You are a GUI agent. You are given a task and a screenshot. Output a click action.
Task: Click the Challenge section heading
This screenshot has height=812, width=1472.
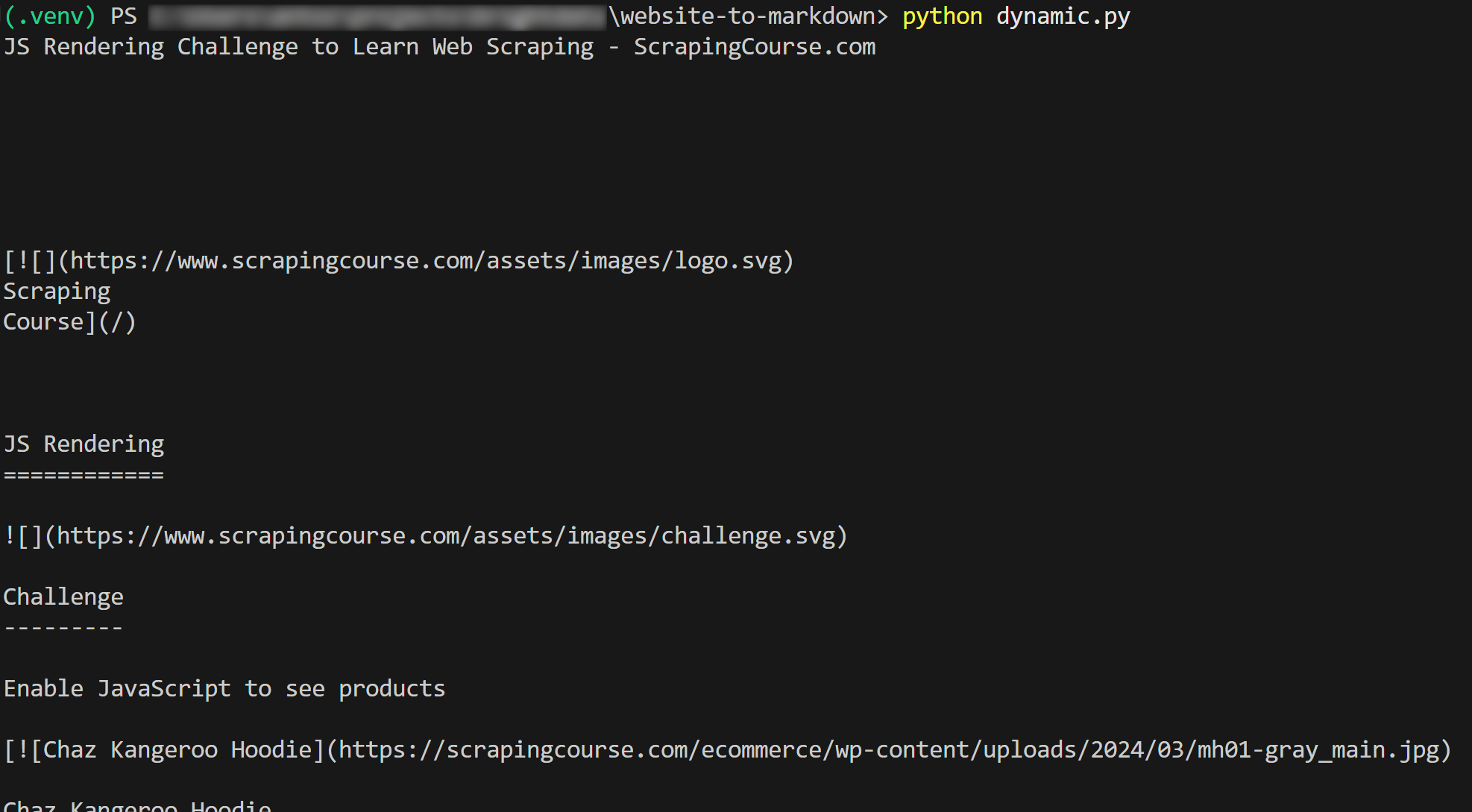click(63, 597)
